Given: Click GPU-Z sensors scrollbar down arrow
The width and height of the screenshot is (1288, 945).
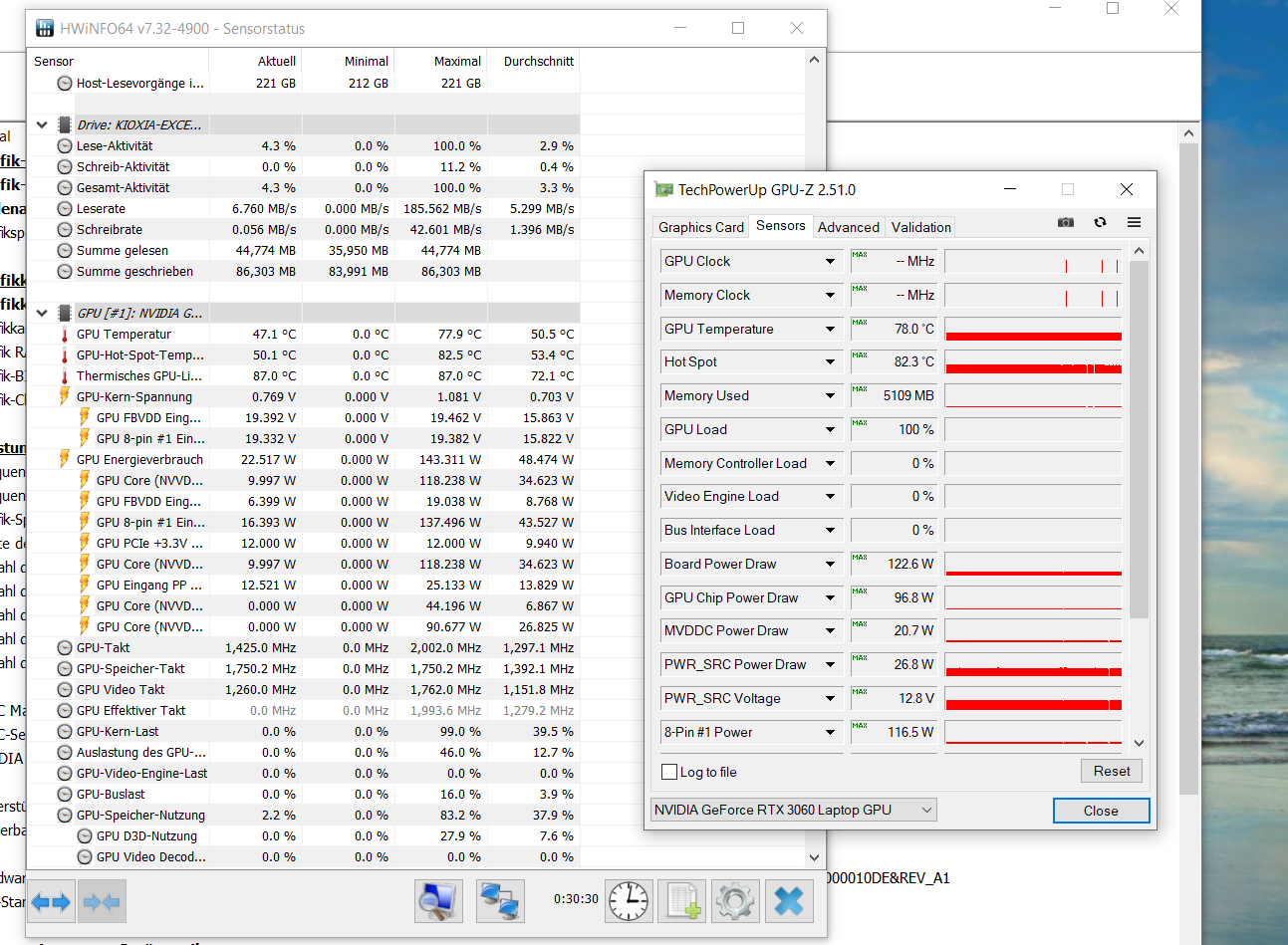Looking at the screenshot, I should click(1140, 743).
